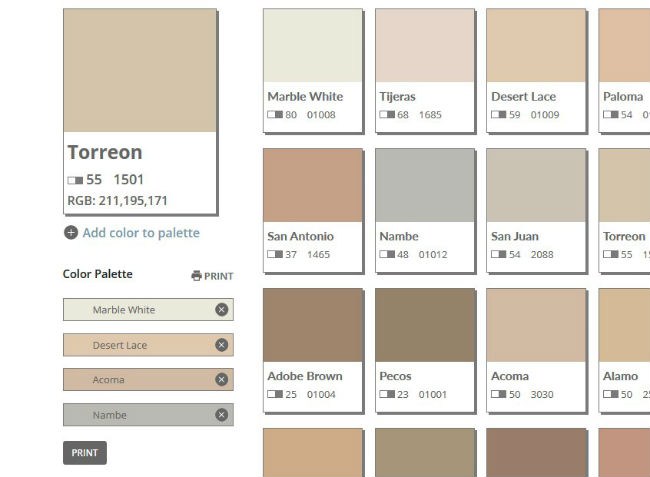This screenshot has width=650, height=477.
Task: Click the LRV icon under the Alamo card
Action: [611, 394]
